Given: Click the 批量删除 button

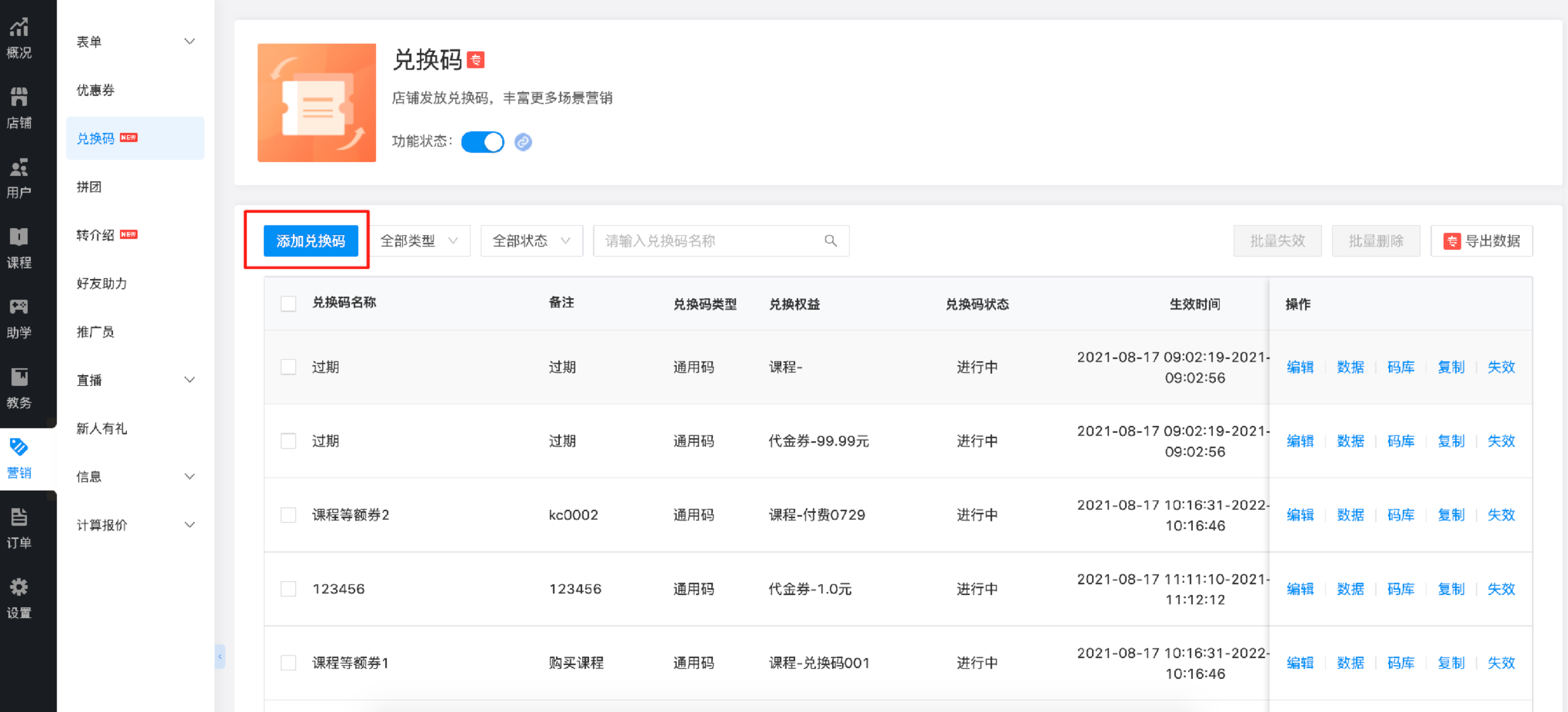Looking at the screenshot, I should [1376, 241].
